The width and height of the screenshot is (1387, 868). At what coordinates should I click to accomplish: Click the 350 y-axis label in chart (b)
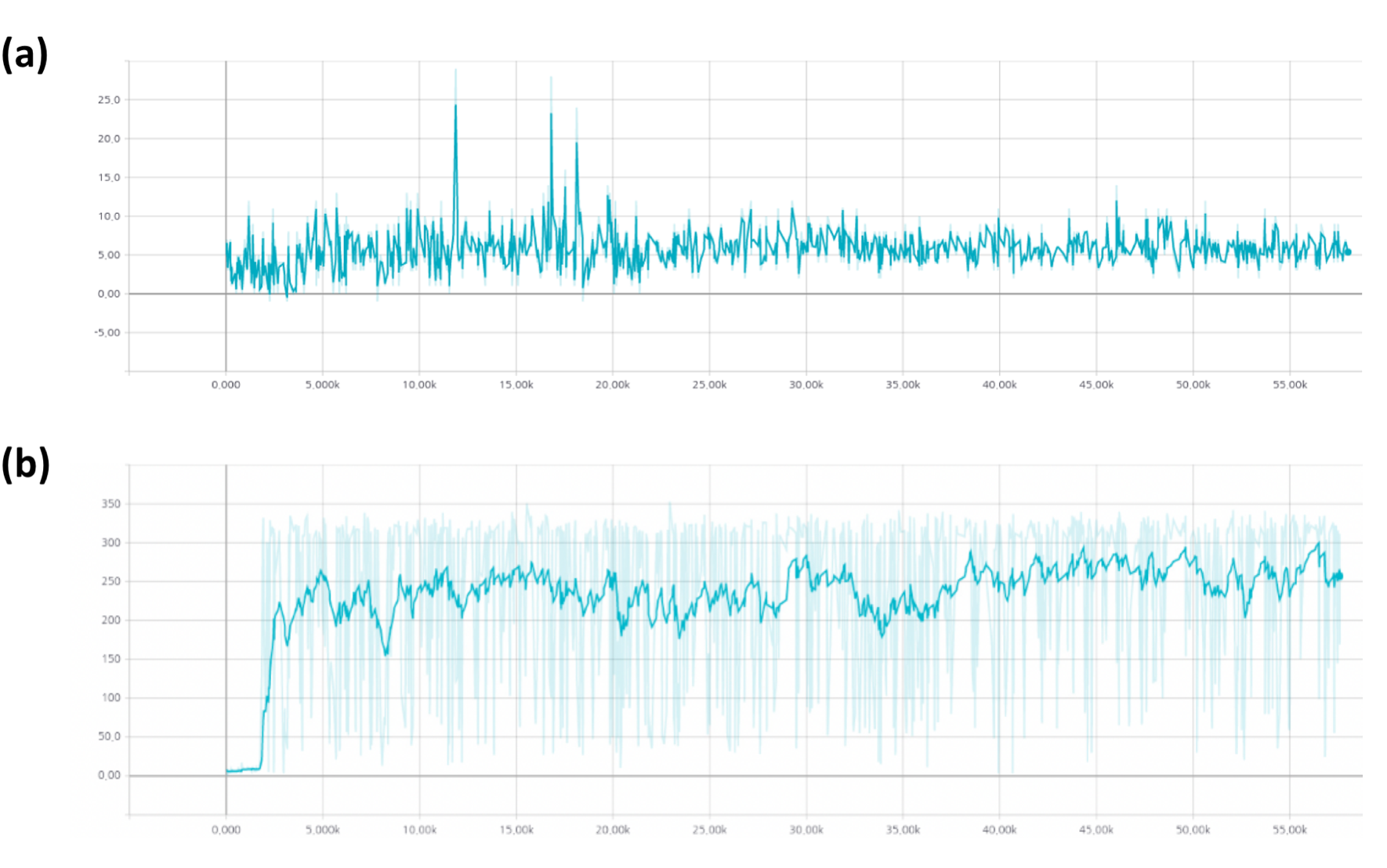[x=111, y=504]
